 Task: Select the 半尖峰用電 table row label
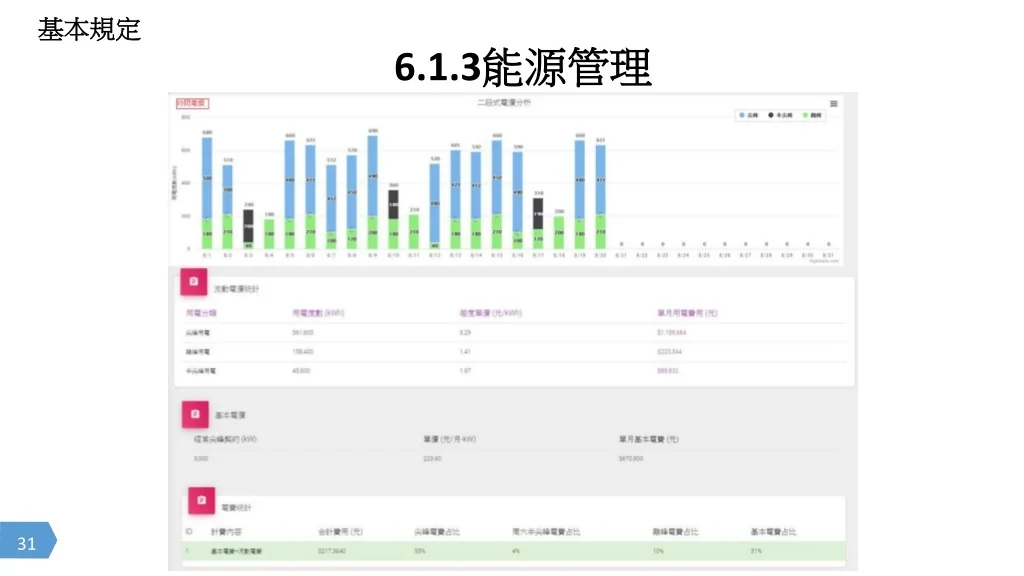(200, 371)
